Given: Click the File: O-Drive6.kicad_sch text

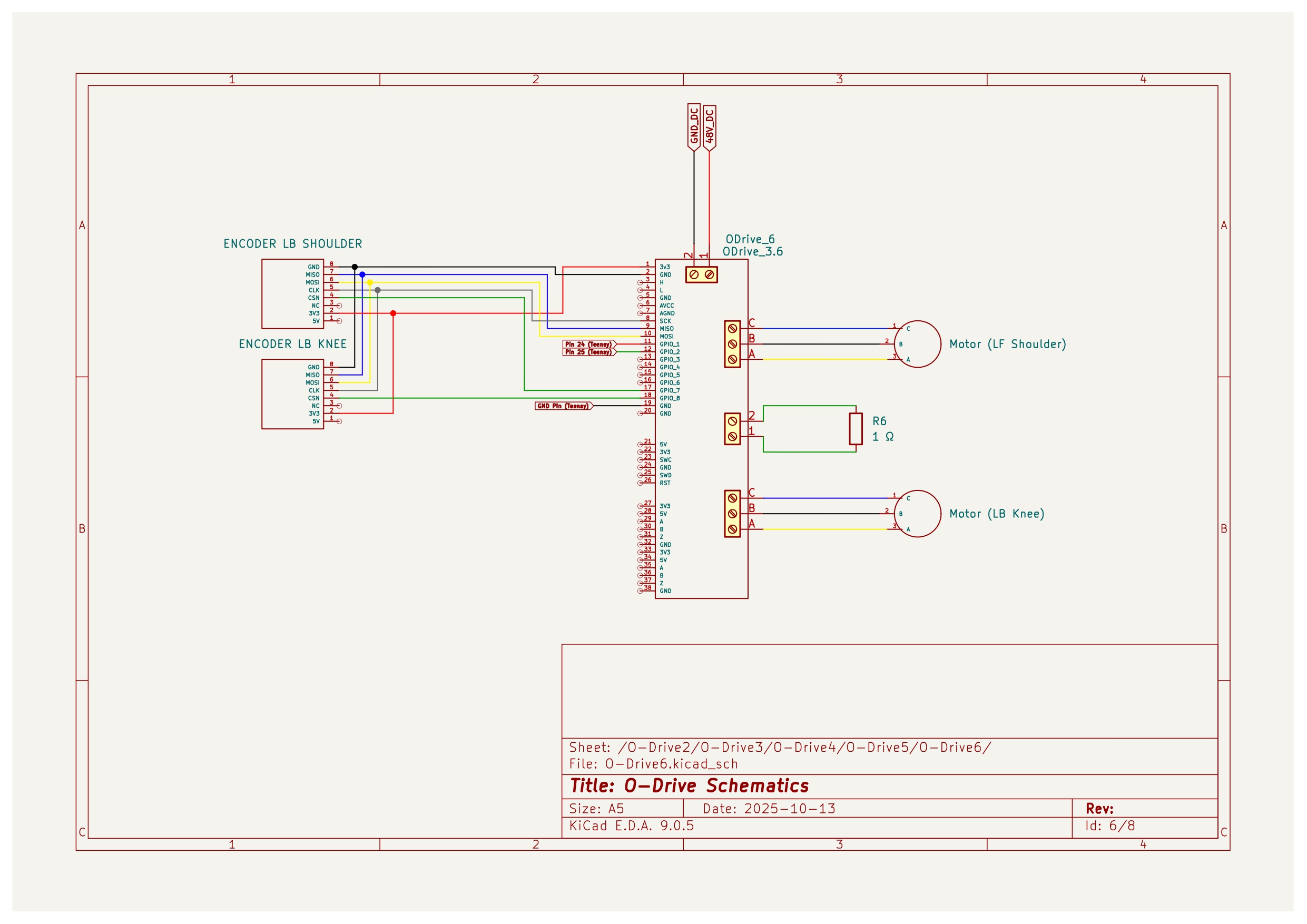Looking at the screenshot, I should click(x=653, y=764).
